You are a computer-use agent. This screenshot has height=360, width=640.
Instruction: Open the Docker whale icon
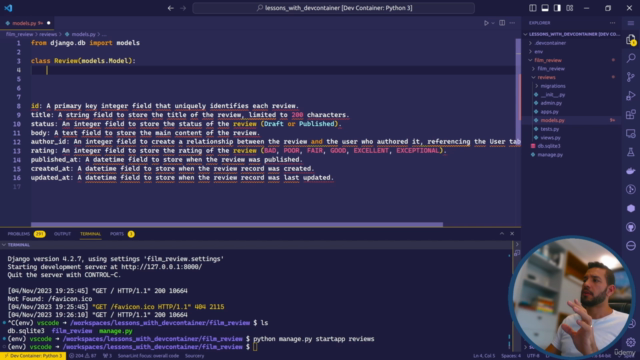[631, 171]
